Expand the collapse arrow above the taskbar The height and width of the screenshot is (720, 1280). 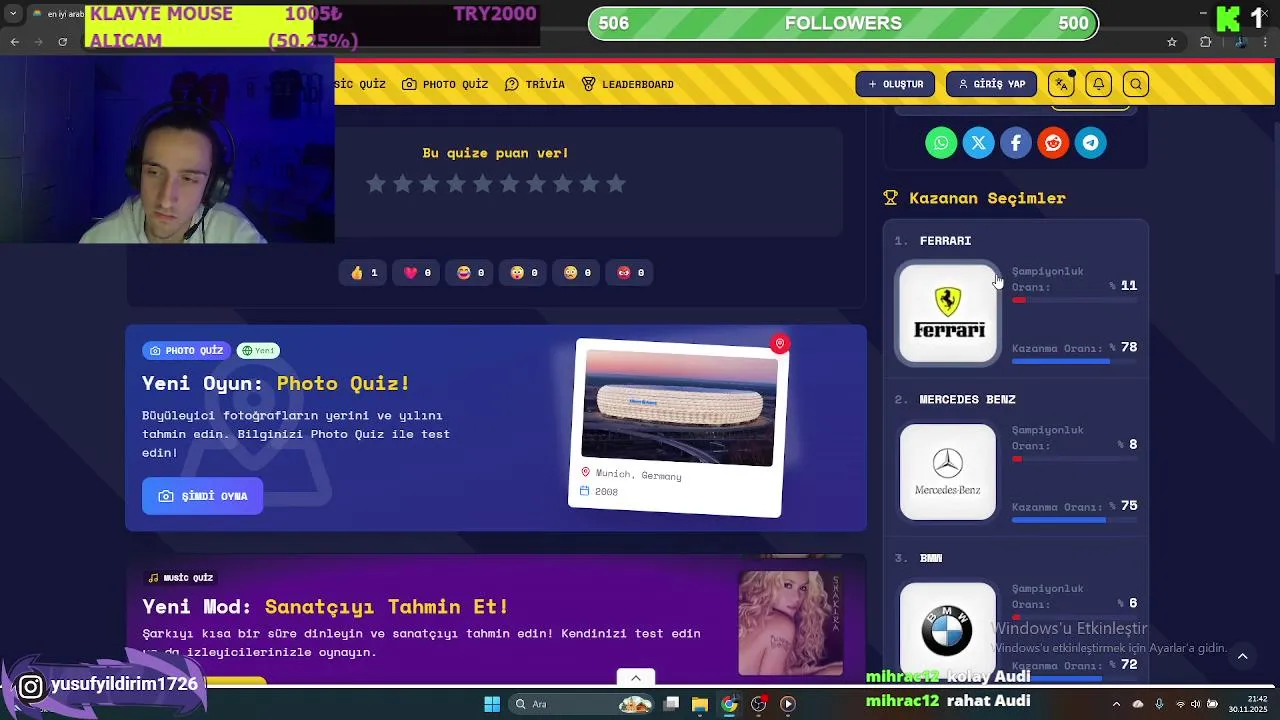(635, 678)
